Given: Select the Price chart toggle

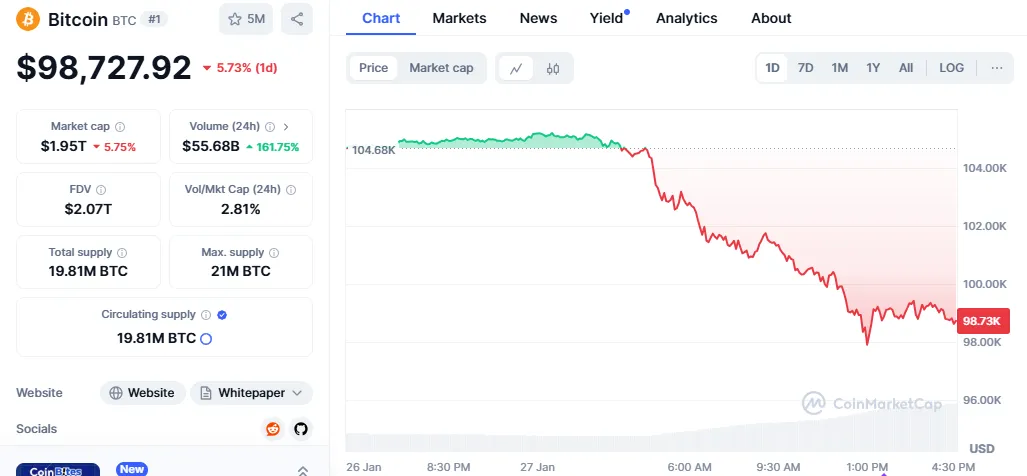Looking at the screenshot, I should point(373,68).
